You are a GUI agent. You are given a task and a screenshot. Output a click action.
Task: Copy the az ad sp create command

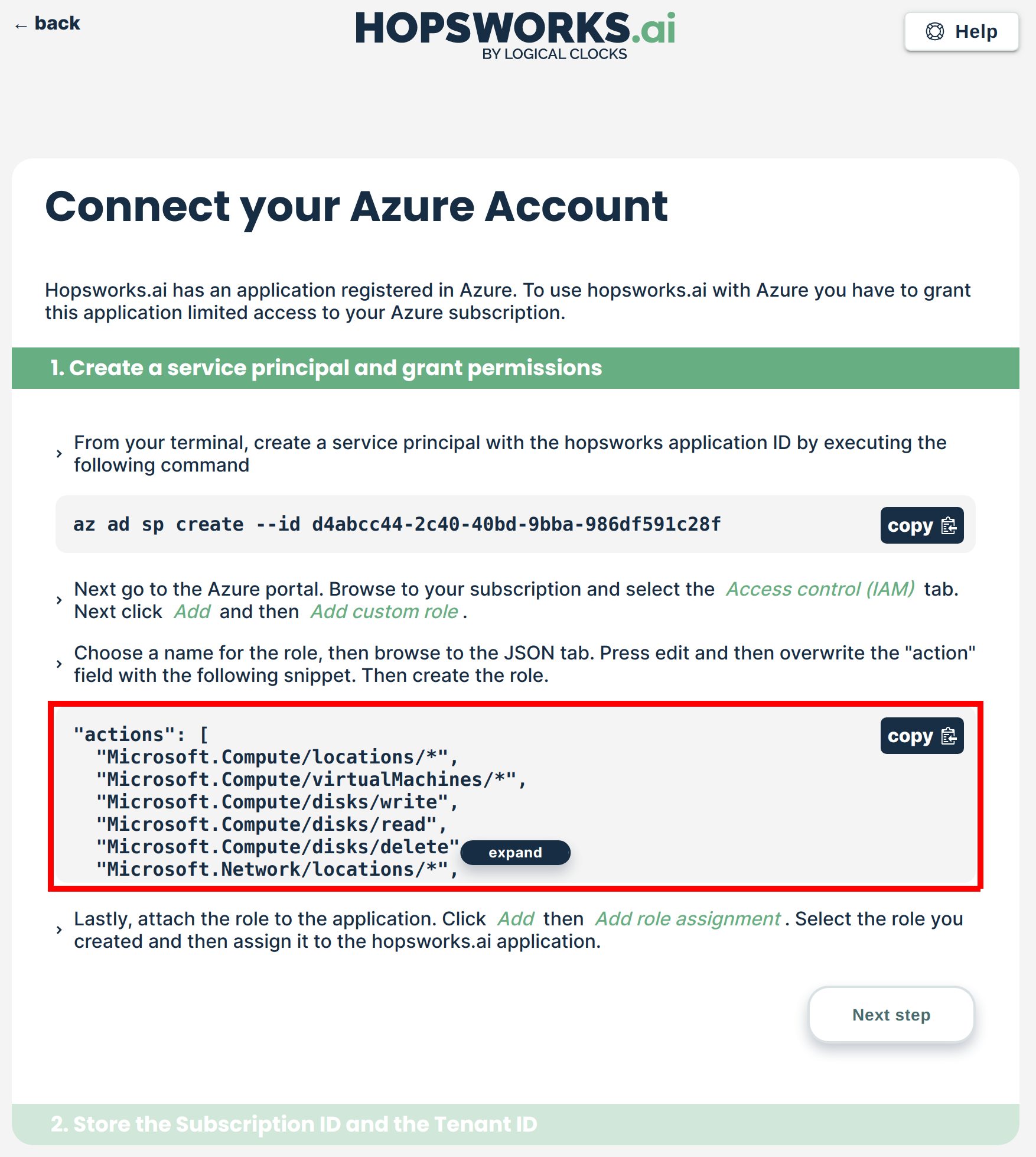[x=921, y=525]
